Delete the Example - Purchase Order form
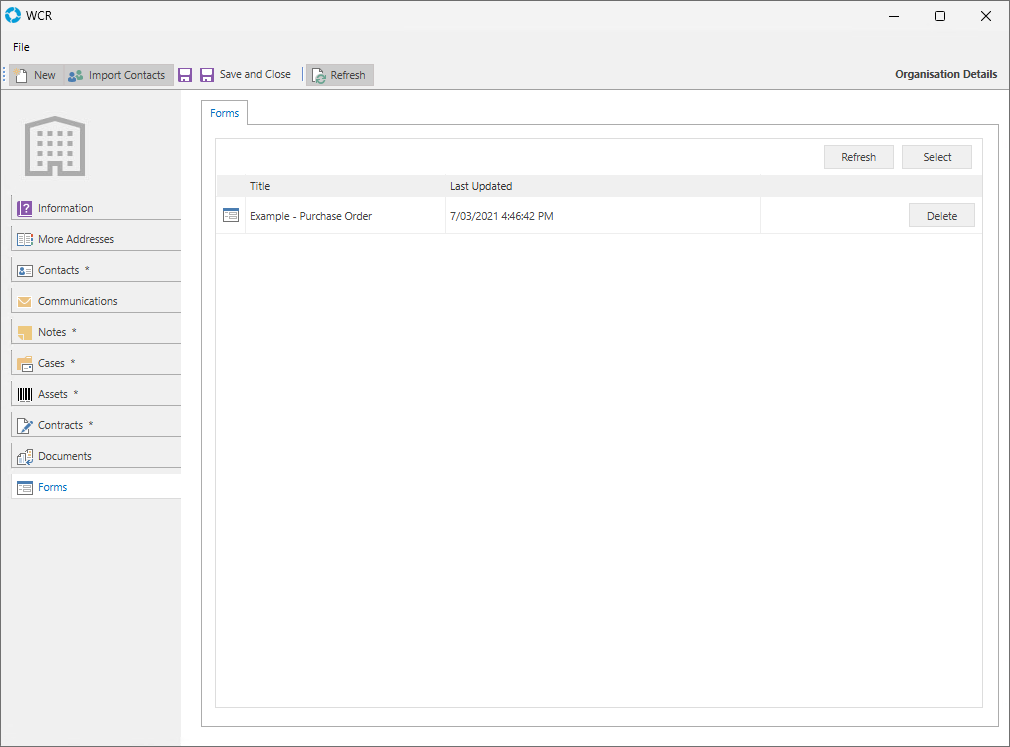This screenshot has width=1010, height=747. [x=941, y=216]
